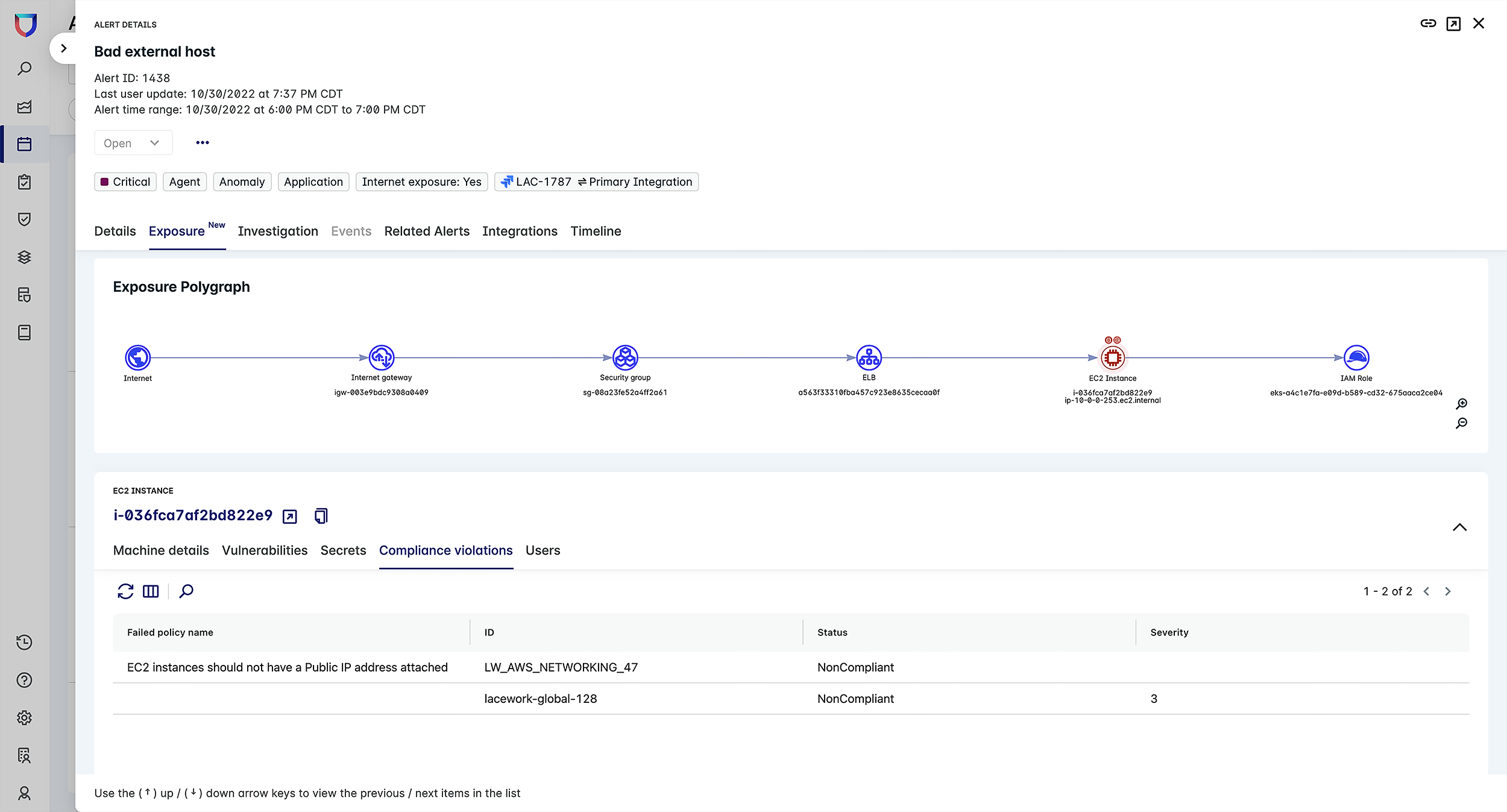This screenshot has height=812, width=1507.
Task: Click the EC2 Instance node in polygraph
Action: (1112, 357)
